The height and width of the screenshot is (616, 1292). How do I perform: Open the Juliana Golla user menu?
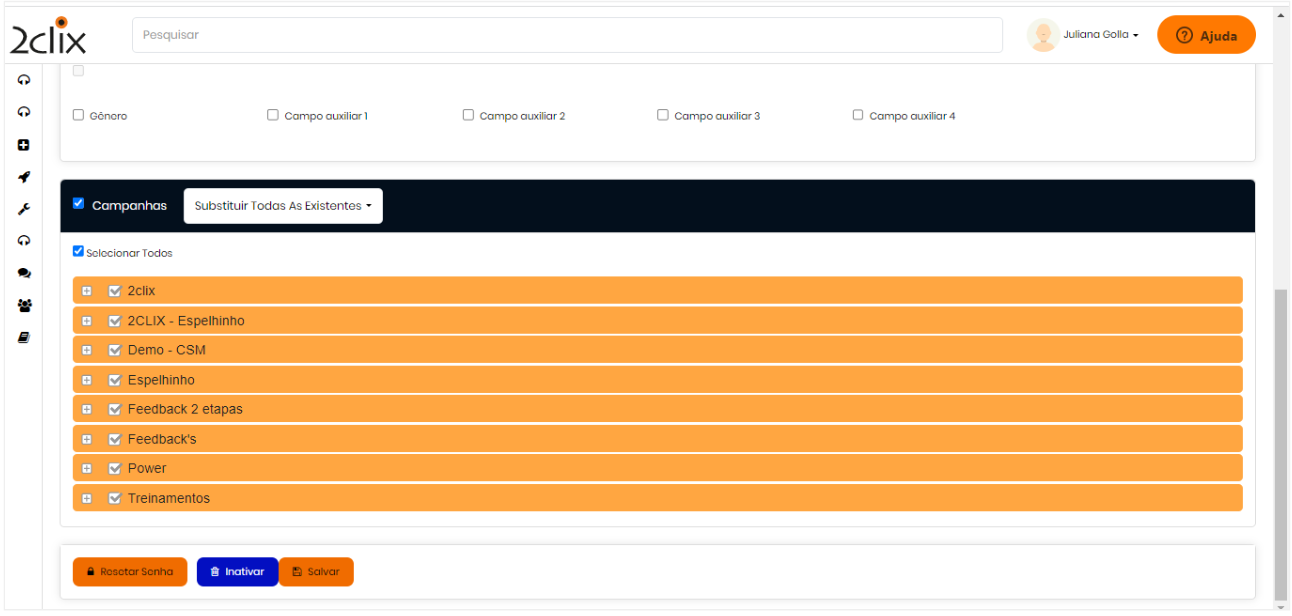(1100, 35)
